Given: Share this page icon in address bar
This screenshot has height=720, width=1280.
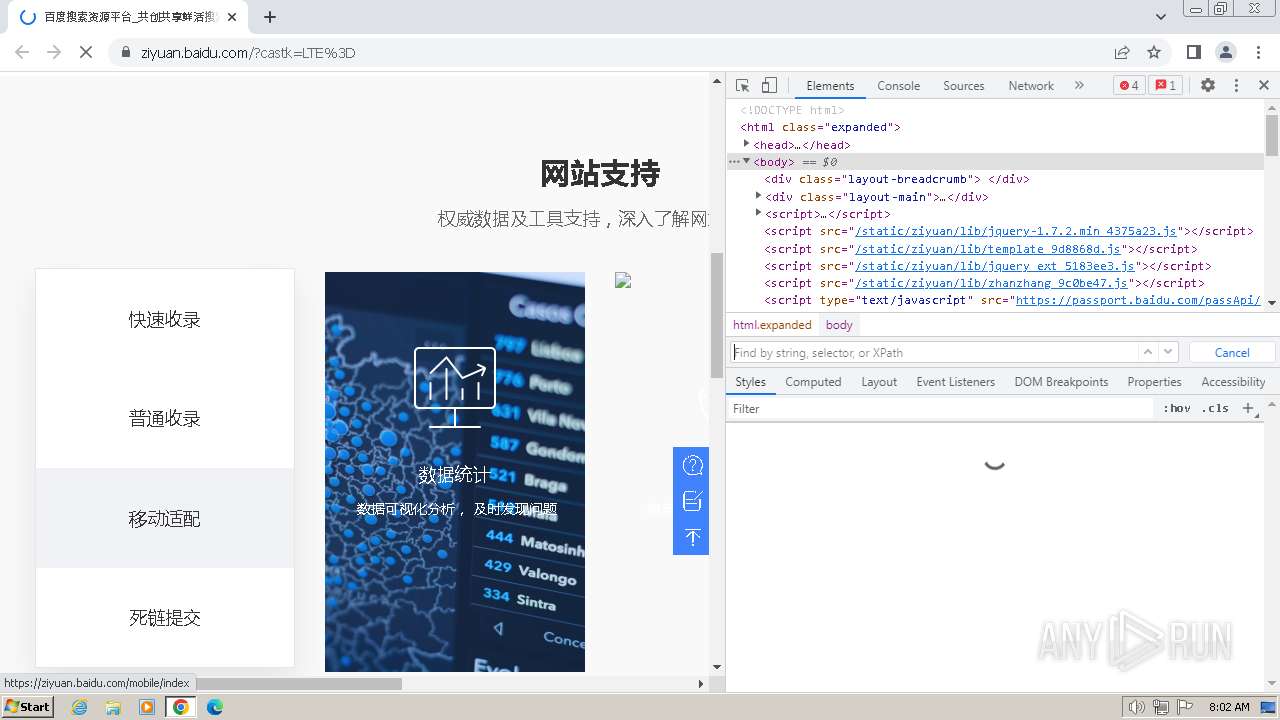Looking at the screenshot, I should (x=1122, y=52).
